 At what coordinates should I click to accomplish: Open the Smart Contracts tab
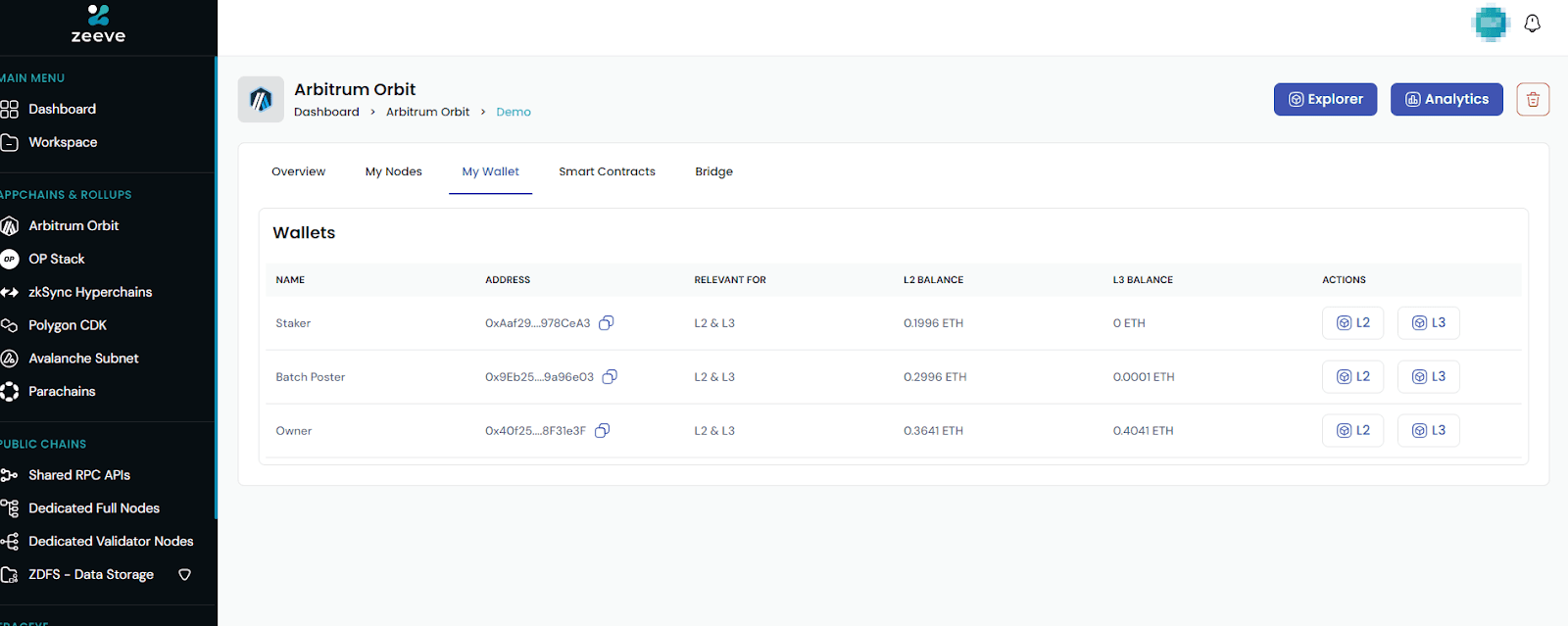607,171
